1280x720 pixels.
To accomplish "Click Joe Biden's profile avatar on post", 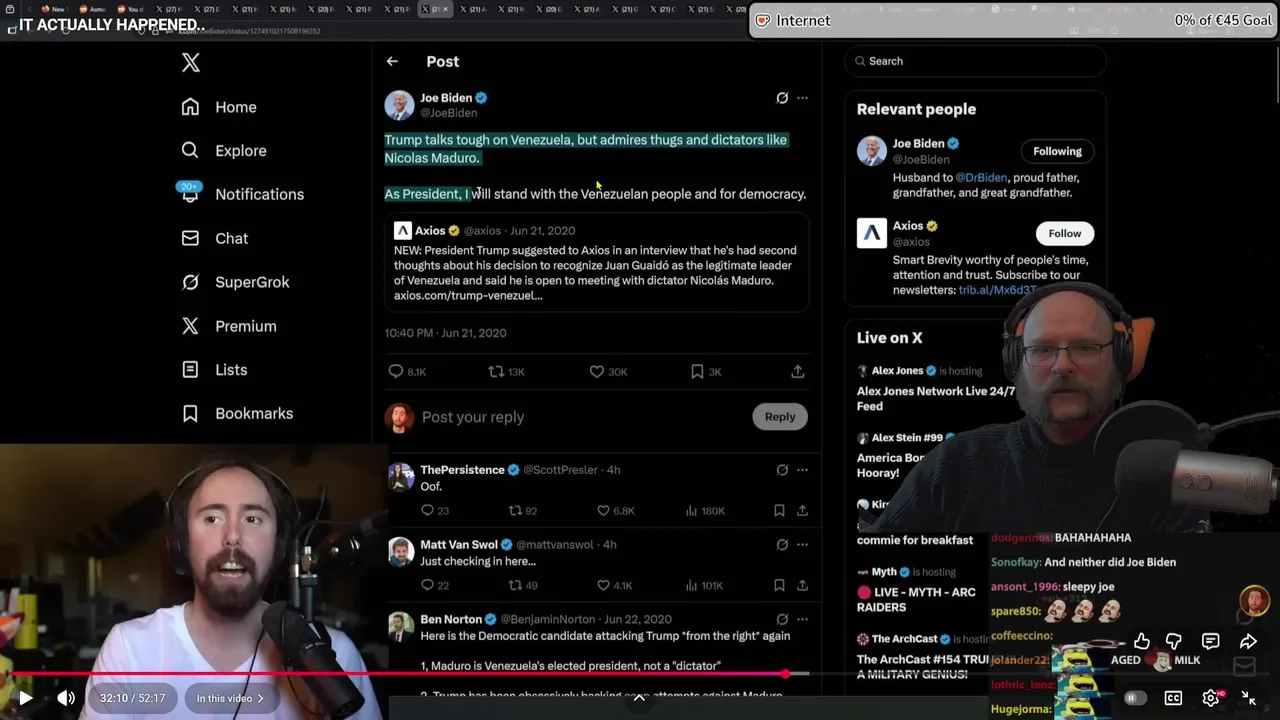I will tap(399, 105).
